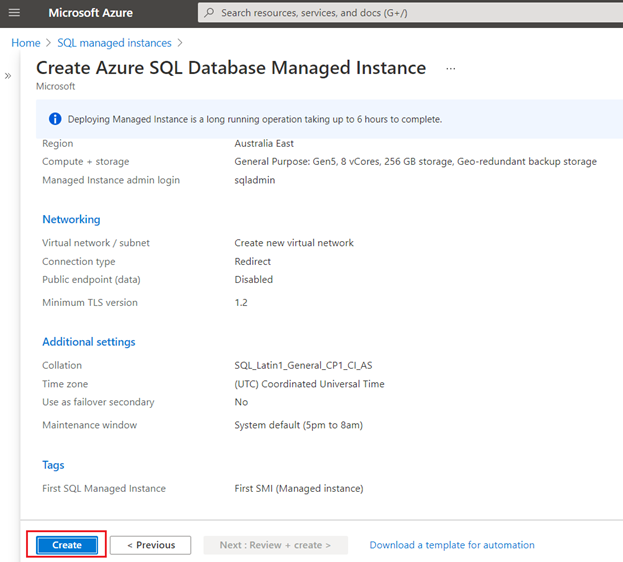Select the Networking section heading
This screenshot has width=623, height=562.
pos(71,219)
